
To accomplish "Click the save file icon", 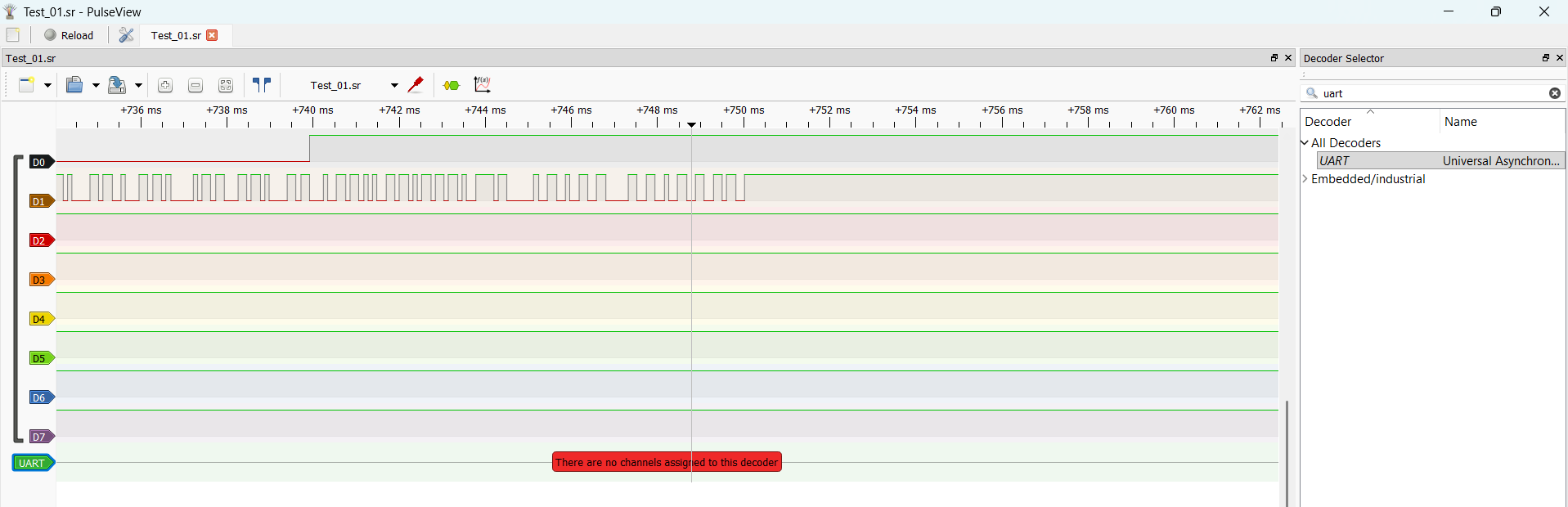I will (117, 85).
